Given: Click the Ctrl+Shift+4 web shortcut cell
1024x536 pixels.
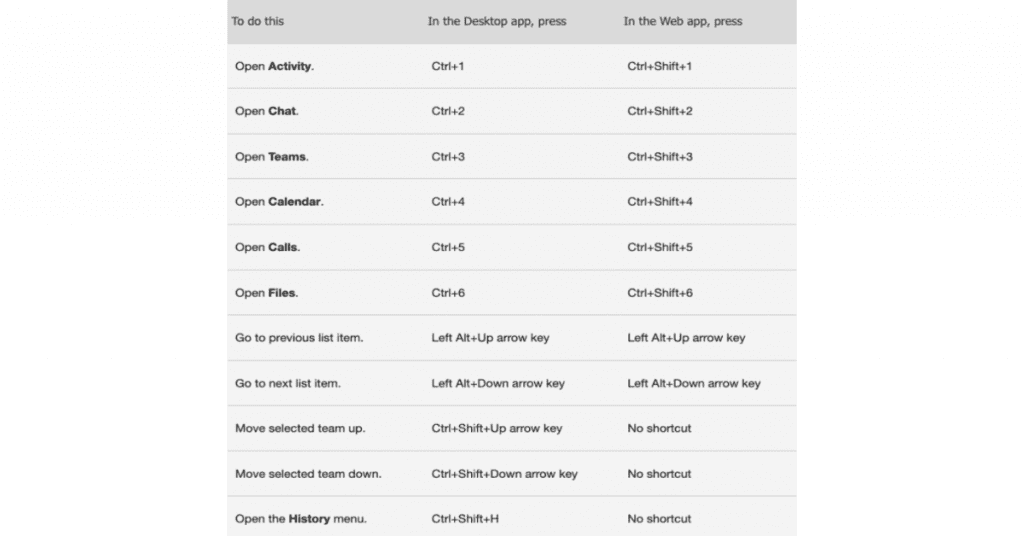Looking at the screenshot, I should 660,202.
